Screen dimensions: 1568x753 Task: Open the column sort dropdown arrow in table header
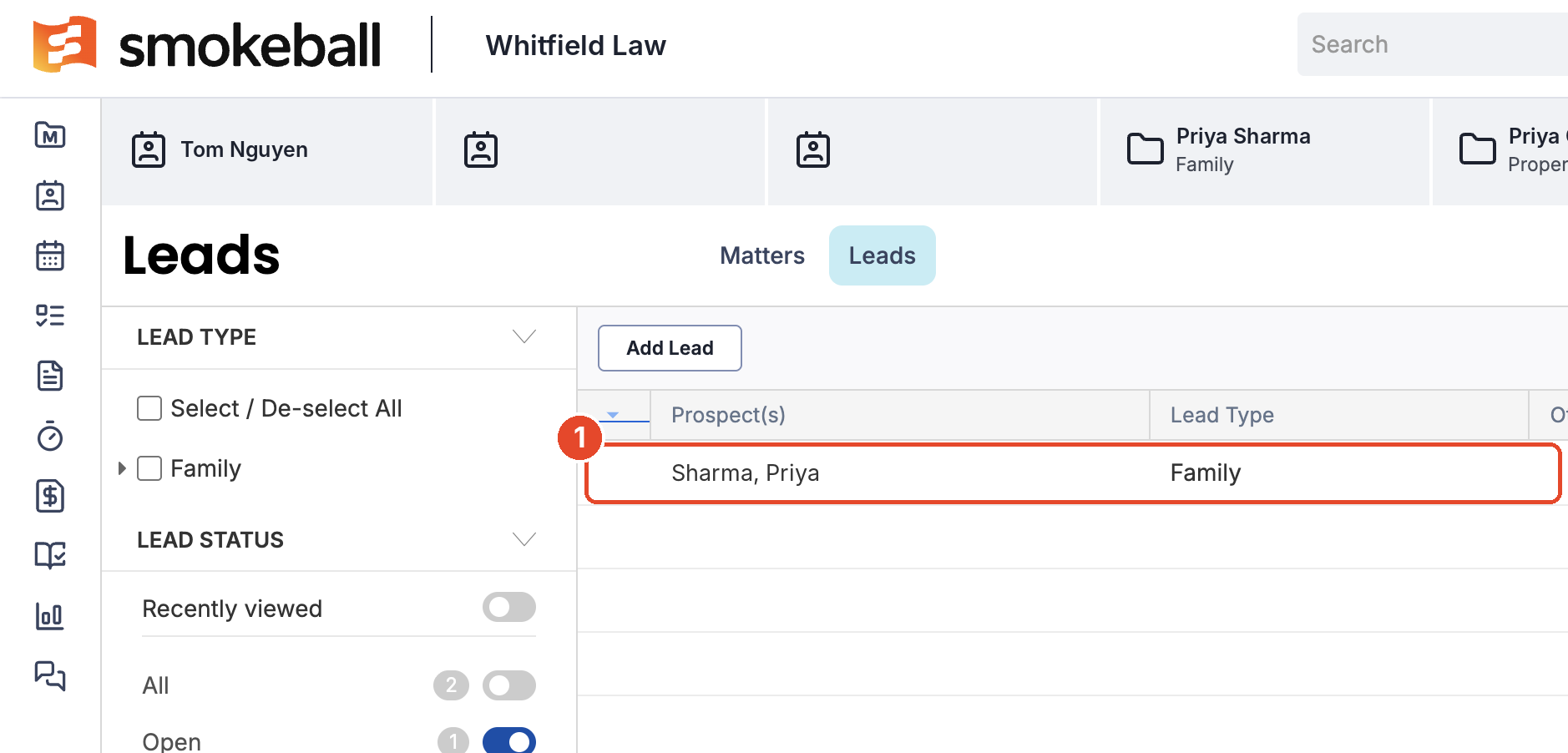coord(613,415)
